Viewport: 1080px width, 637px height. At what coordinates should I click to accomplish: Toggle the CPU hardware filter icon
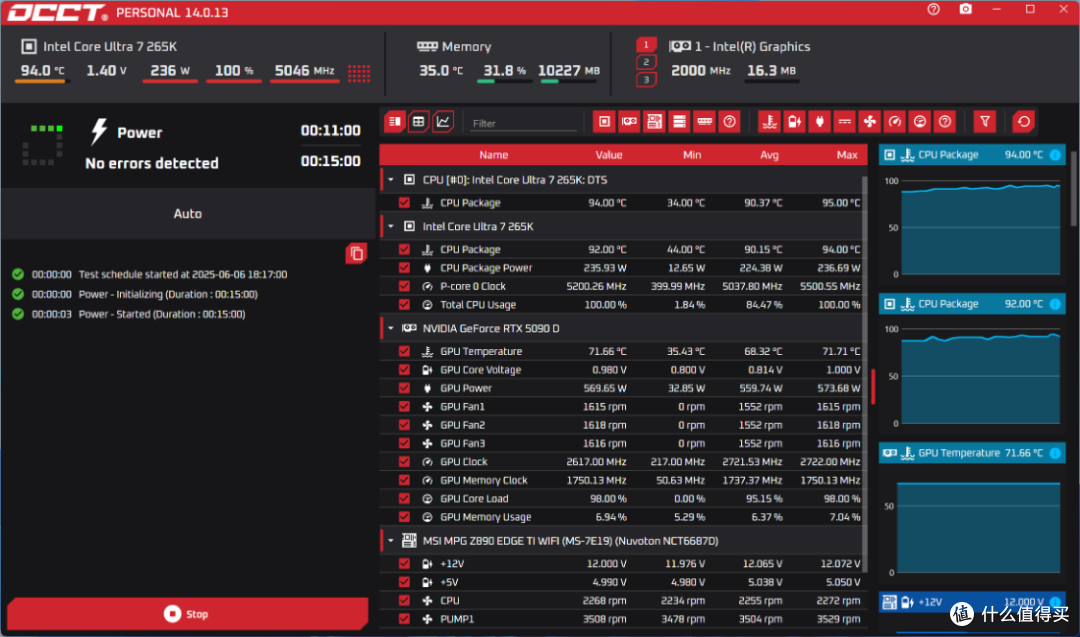coord(604,122)
